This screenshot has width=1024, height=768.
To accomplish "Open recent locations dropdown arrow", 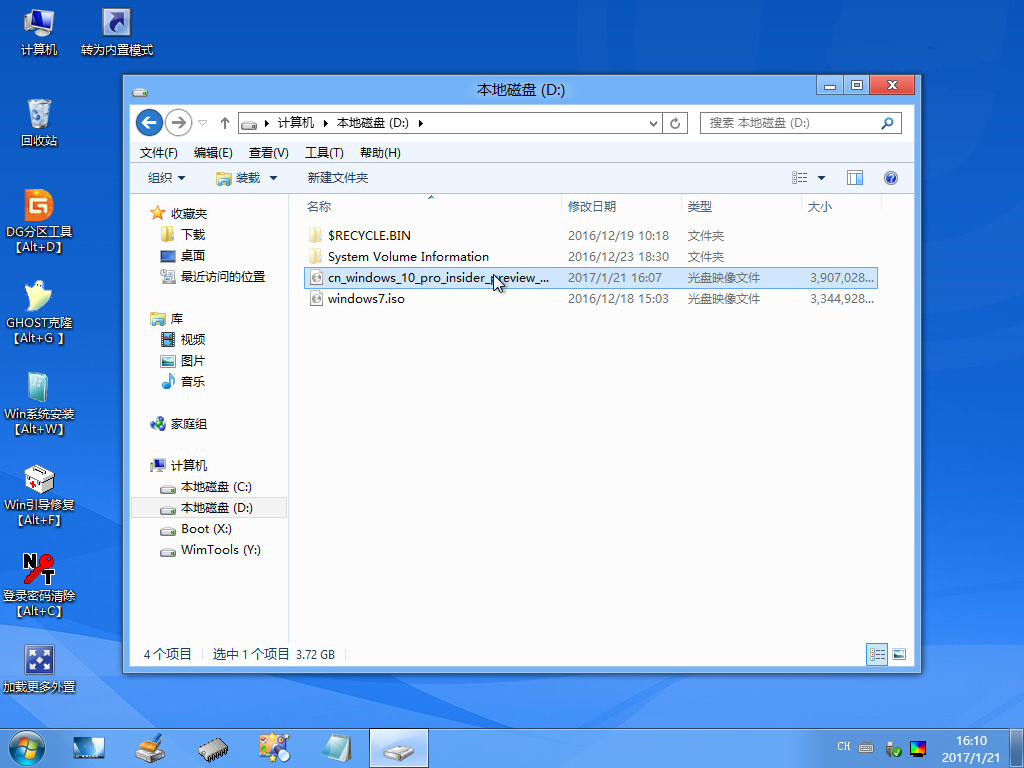I will (x=202, y=123).
